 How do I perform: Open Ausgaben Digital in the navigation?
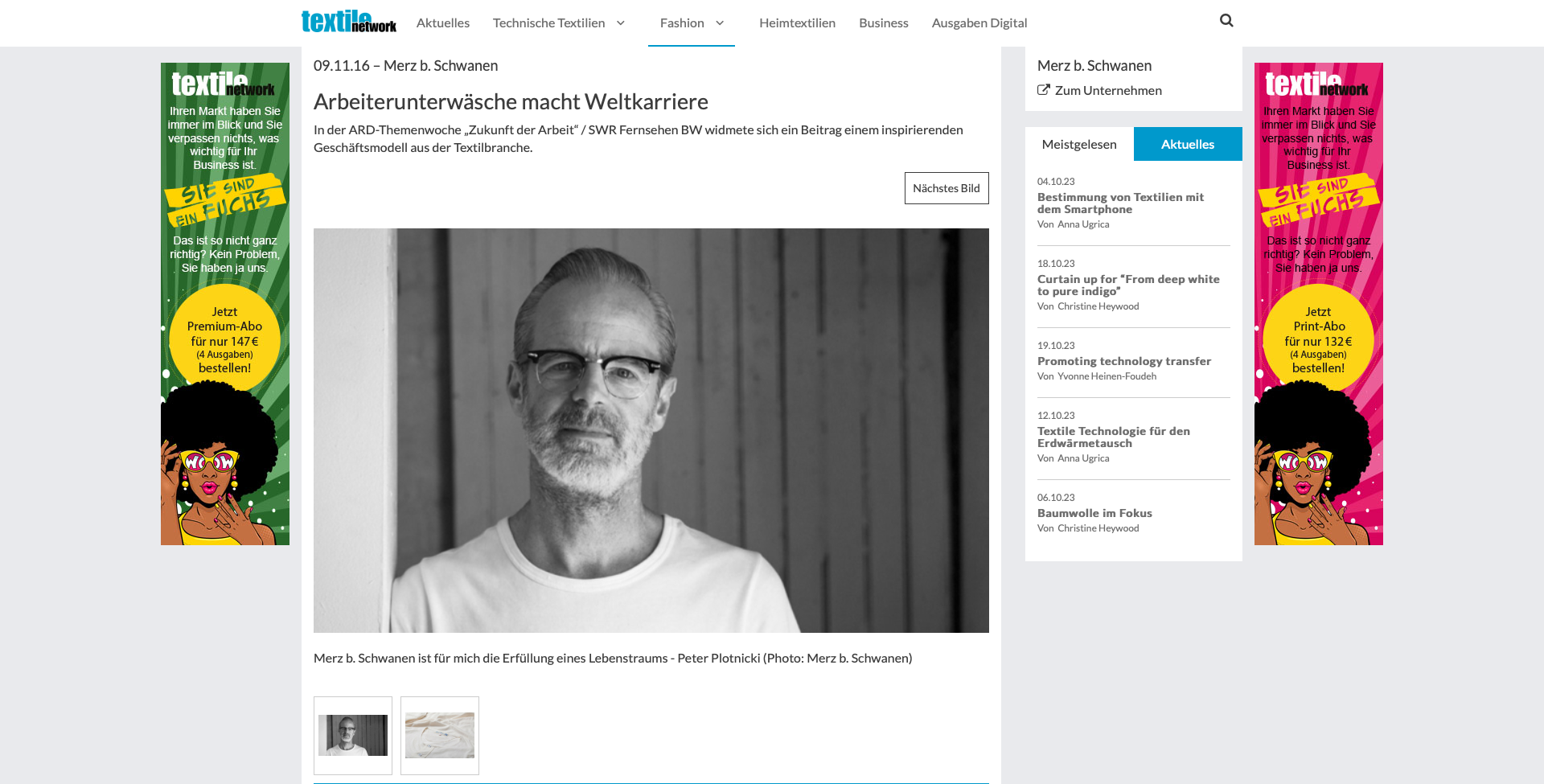979,23
